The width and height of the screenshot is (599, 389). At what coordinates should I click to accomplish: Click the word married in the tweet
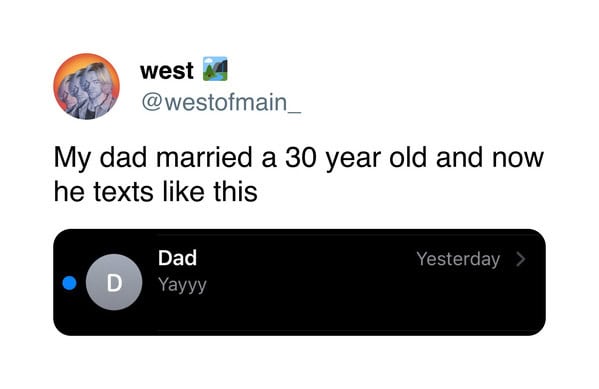[204, 157]
